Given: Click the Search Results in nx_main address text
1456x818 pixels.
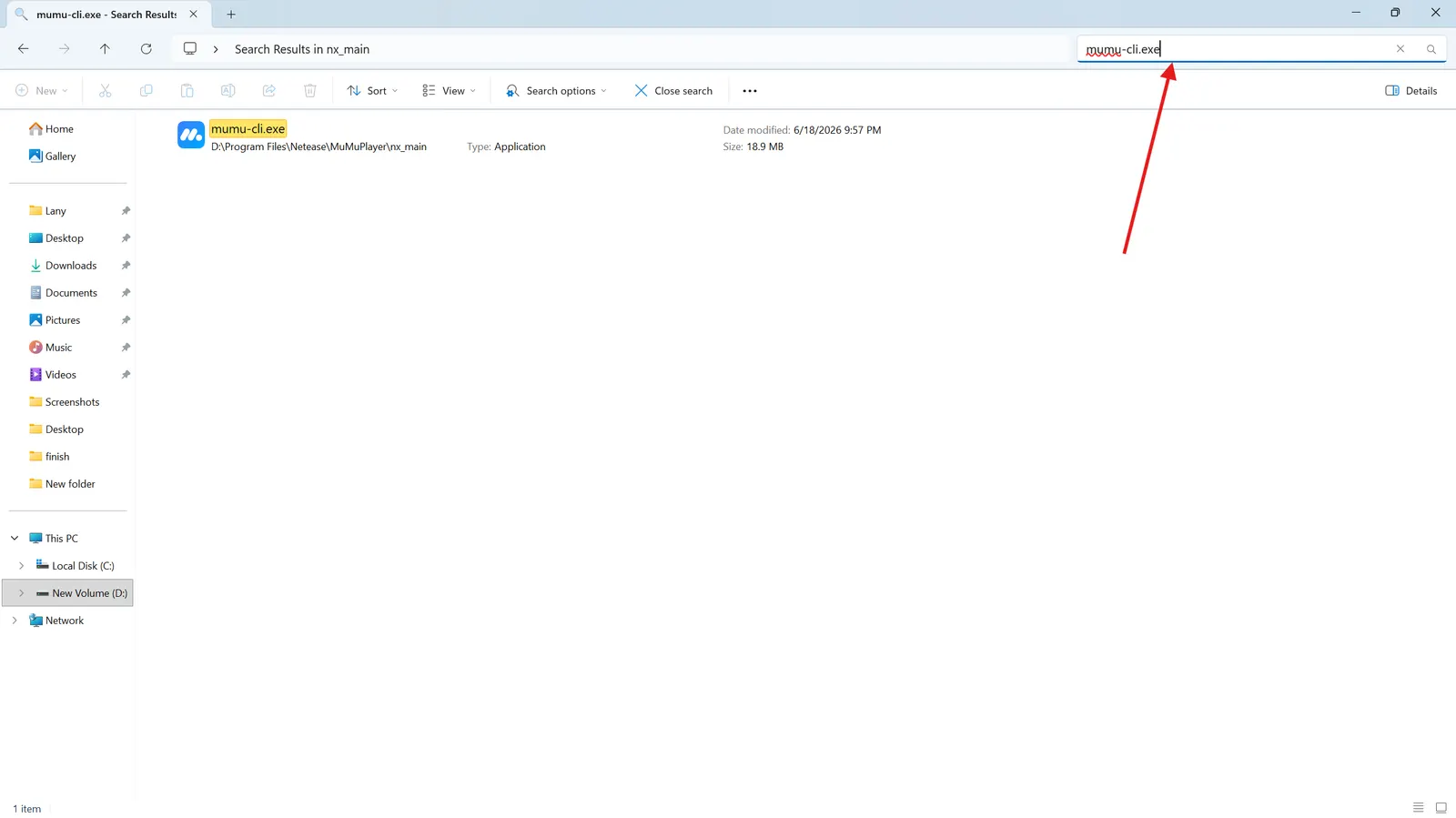Looking at the screenshot, I should [x=302, y=49].
